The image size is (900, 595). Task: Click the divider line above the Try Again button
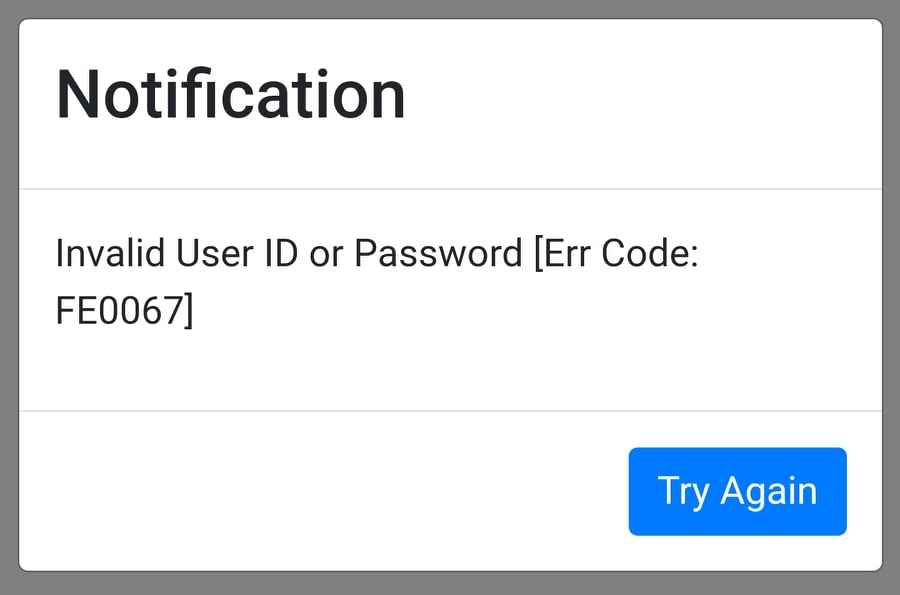(x=450, y=410)
